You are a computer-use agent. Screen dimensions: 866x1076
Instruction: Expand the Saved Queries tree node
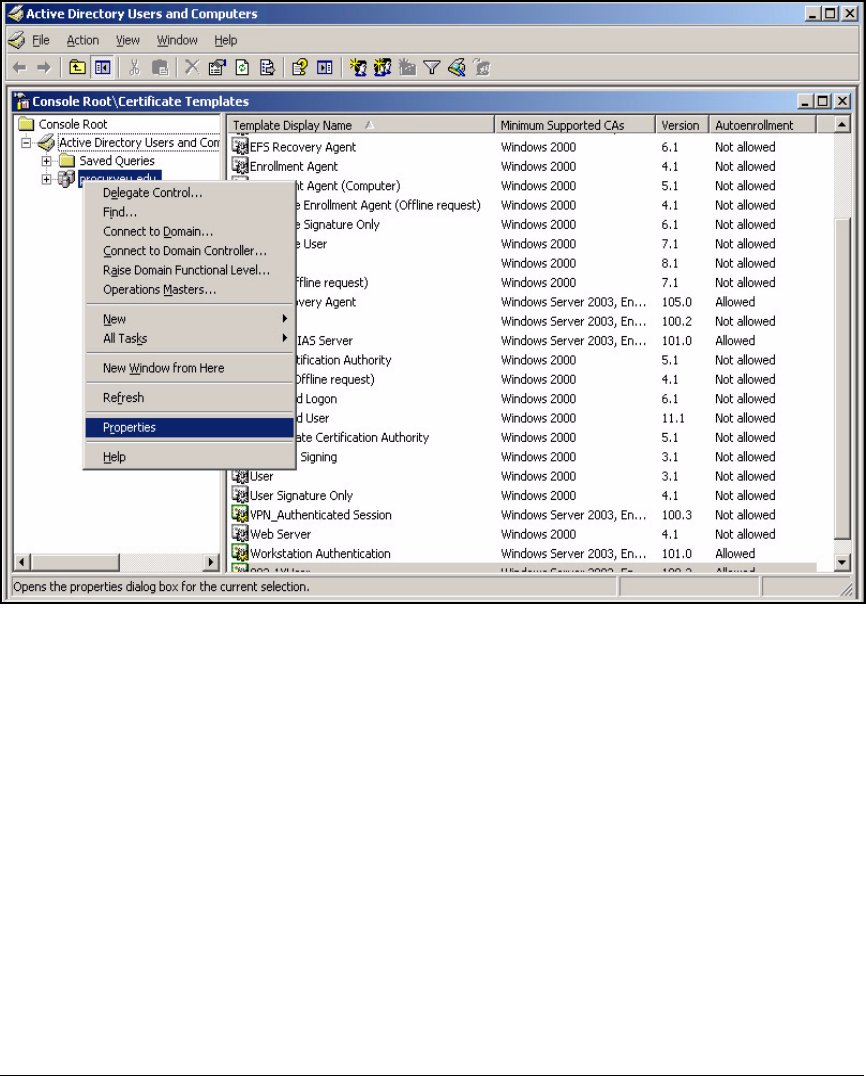47,161
